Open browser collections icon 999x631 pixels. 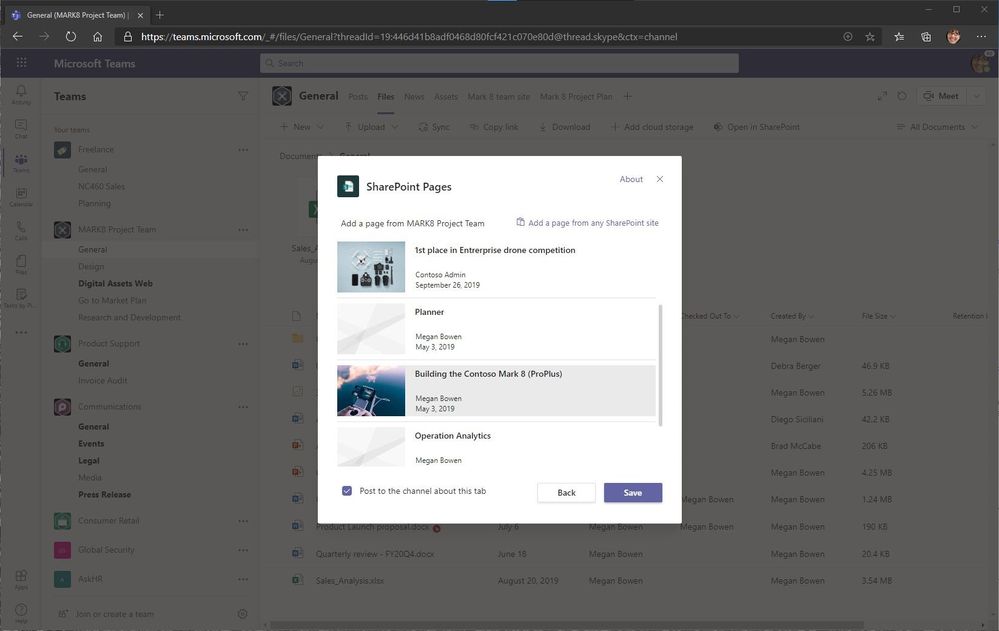pos(926,37)
